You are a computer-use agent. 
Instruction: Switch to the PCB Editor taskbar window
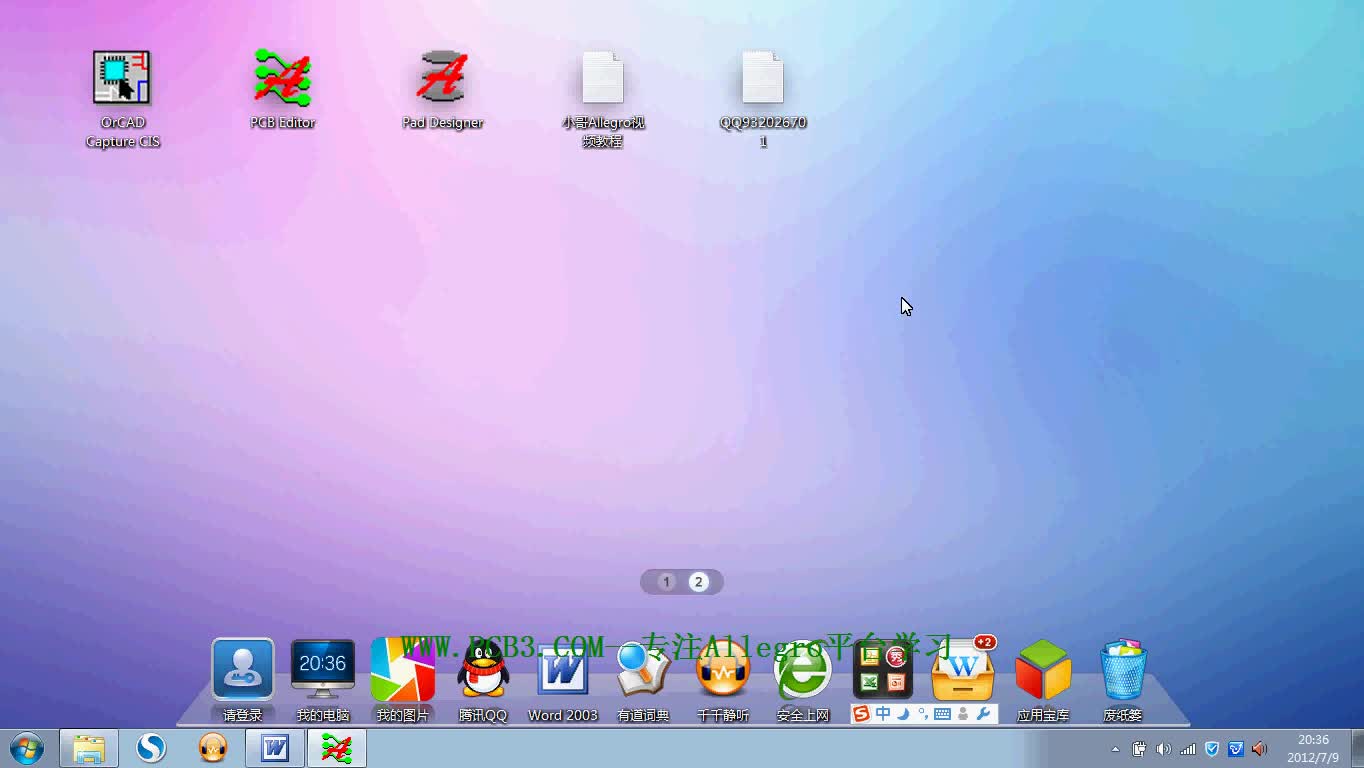337,748
